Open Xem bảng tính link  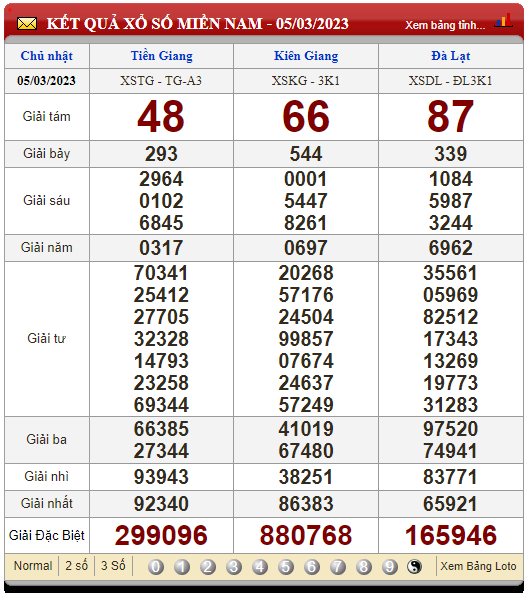point(445,25)
